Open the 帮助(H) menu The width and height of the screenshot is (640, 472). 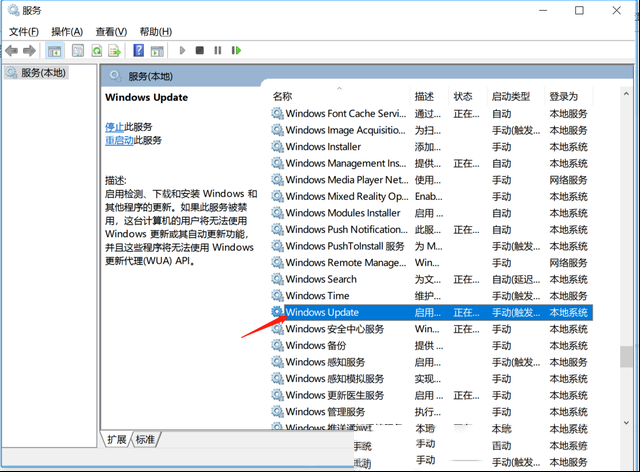pos(156,31)
